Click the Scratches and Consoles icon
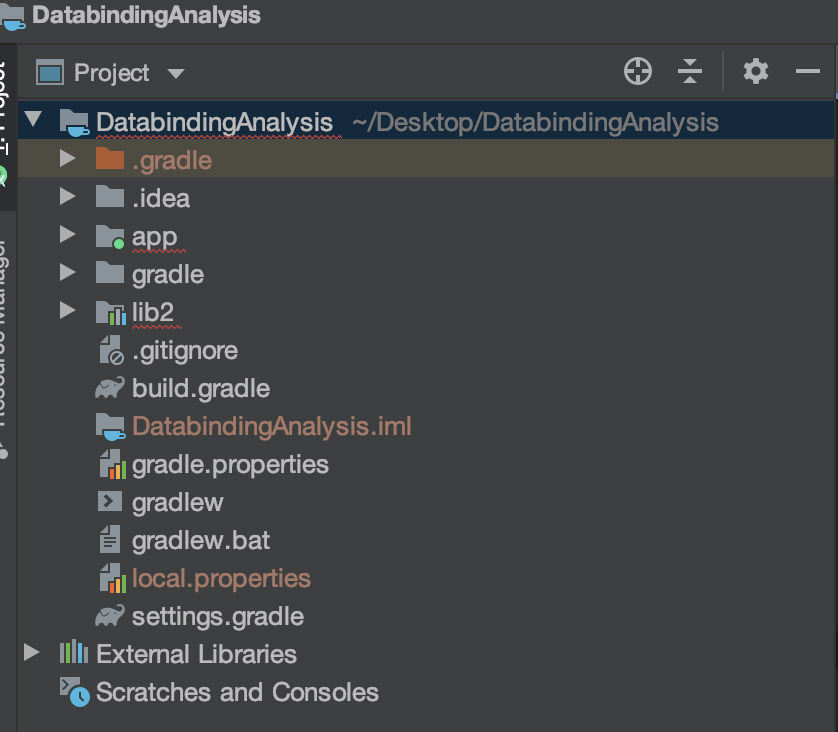 [x=73, y=691]
